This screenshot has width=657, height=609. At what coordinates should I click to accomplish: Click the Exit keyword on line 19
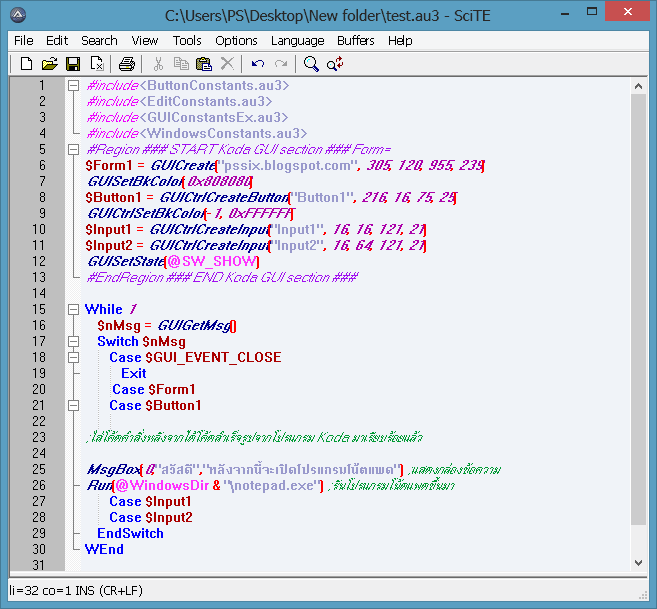[134, 373]
